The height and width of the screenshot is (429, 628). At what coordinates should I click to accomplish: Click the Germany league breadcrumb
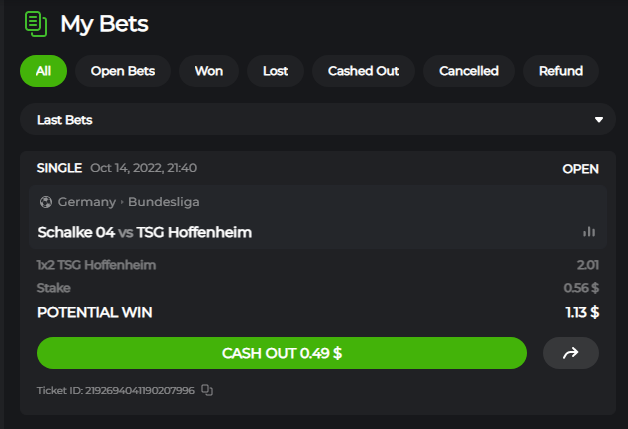pos(87,202)
